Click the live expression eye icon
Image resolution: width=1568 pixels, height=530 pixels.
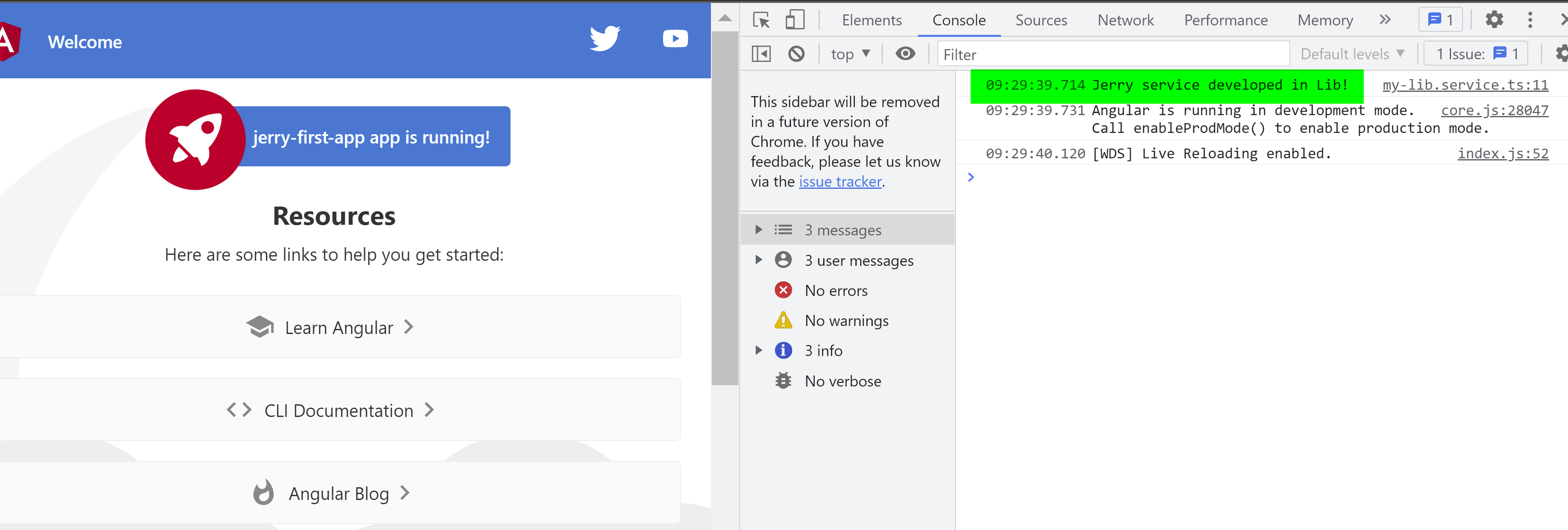click(905, 54)
